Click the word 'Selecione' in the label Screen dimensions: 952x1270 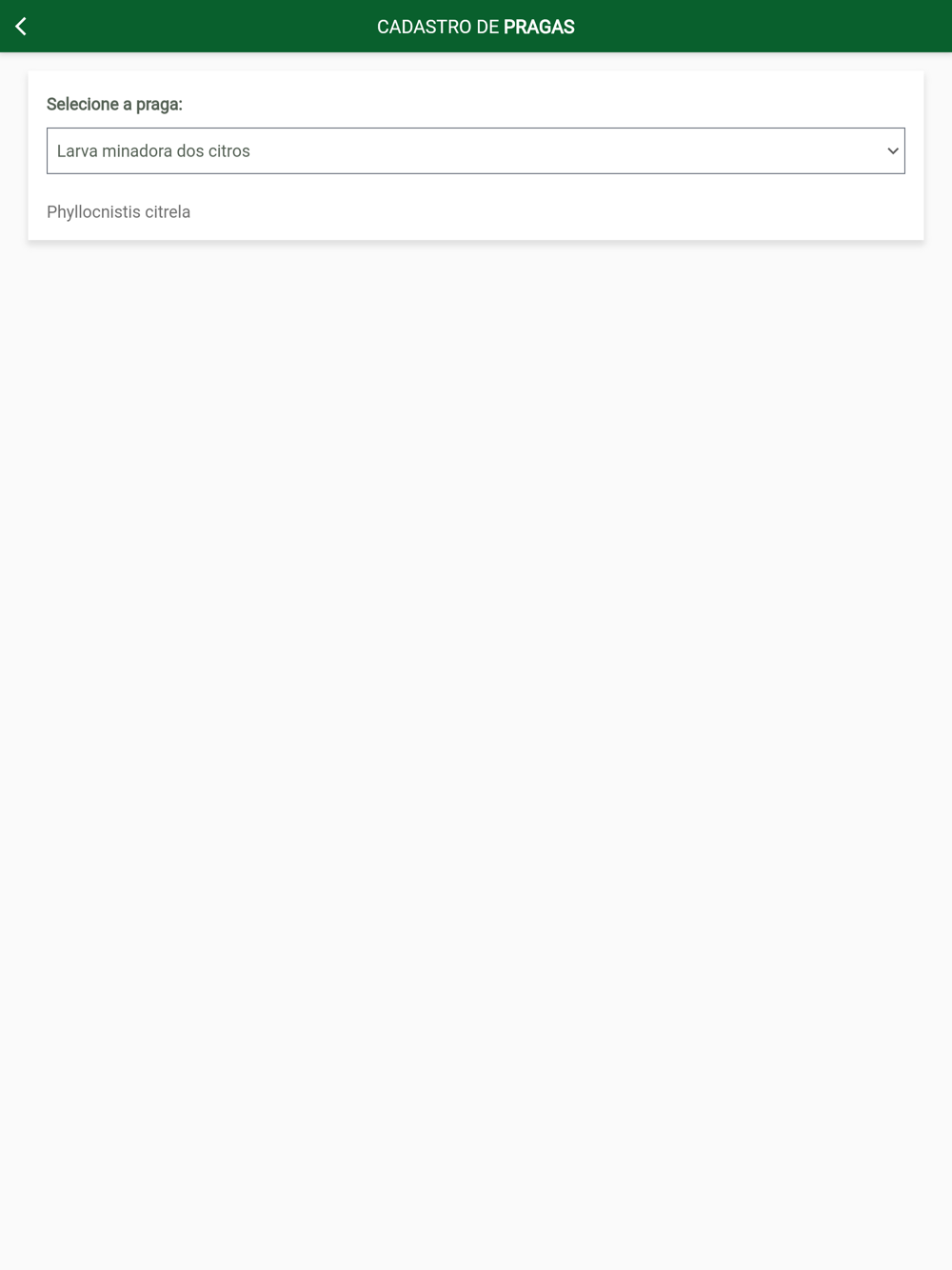pyautogui.click(x=83, y=105)
